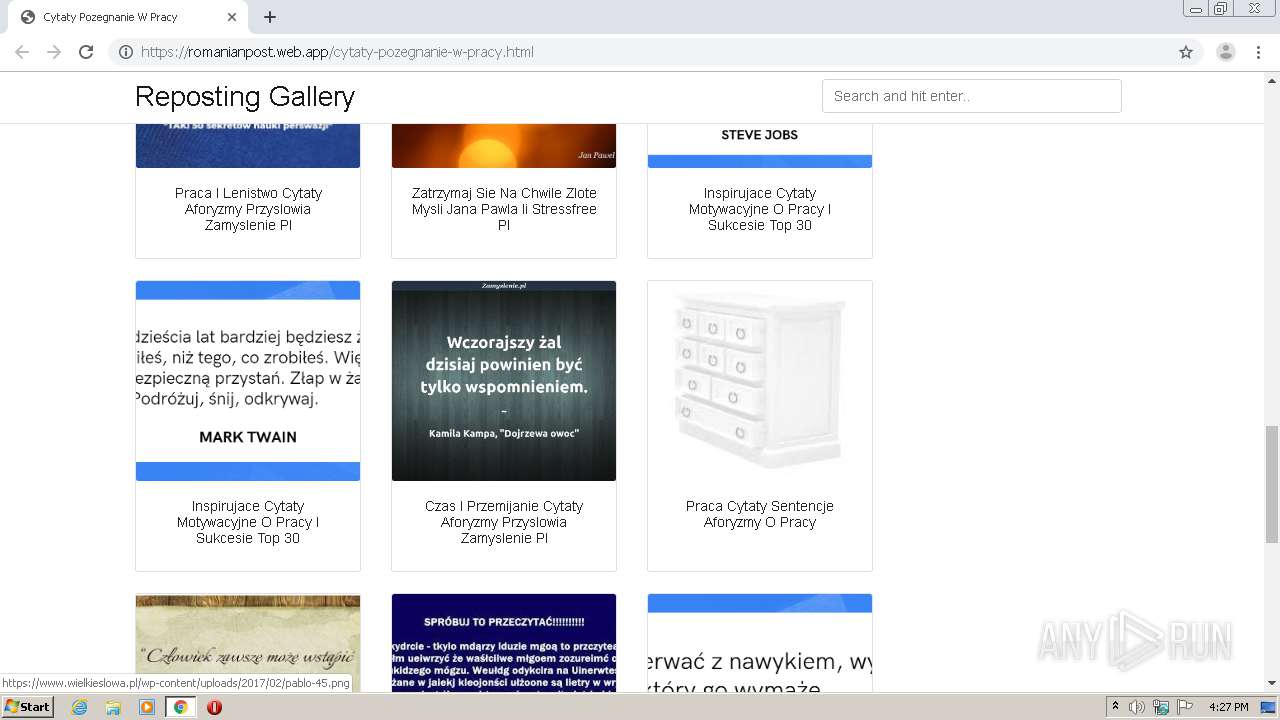
Task: Open Windows Media Player from taskbar
Action: tap(147, 707)
